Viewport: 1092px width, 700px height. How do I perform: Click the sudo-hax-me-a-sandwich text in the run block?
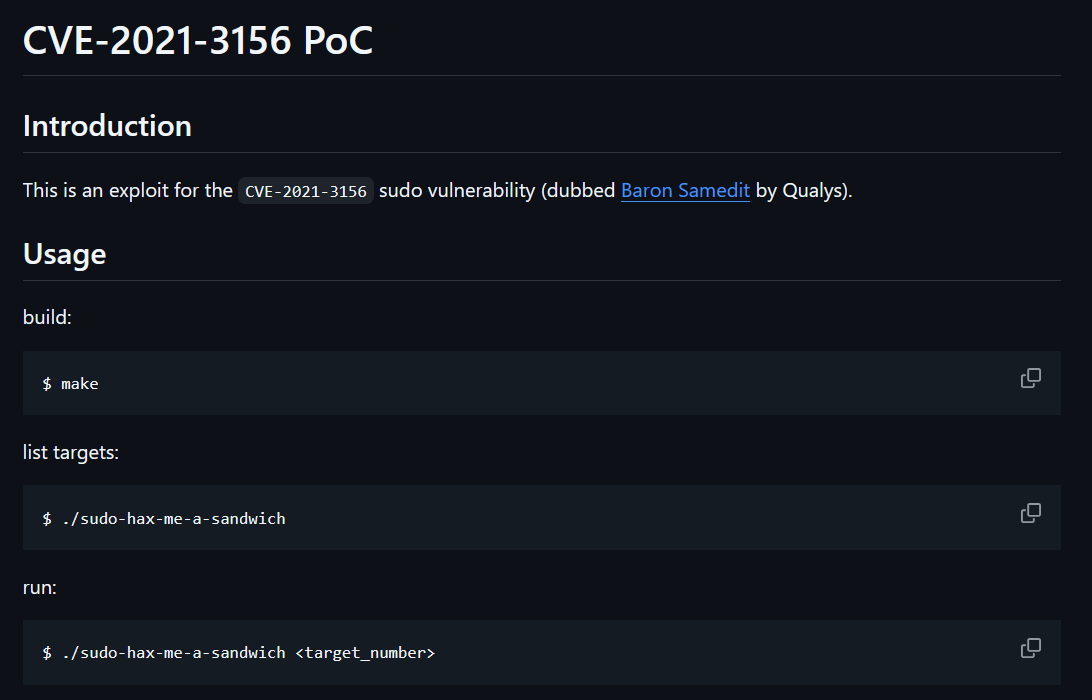[174, 653]
